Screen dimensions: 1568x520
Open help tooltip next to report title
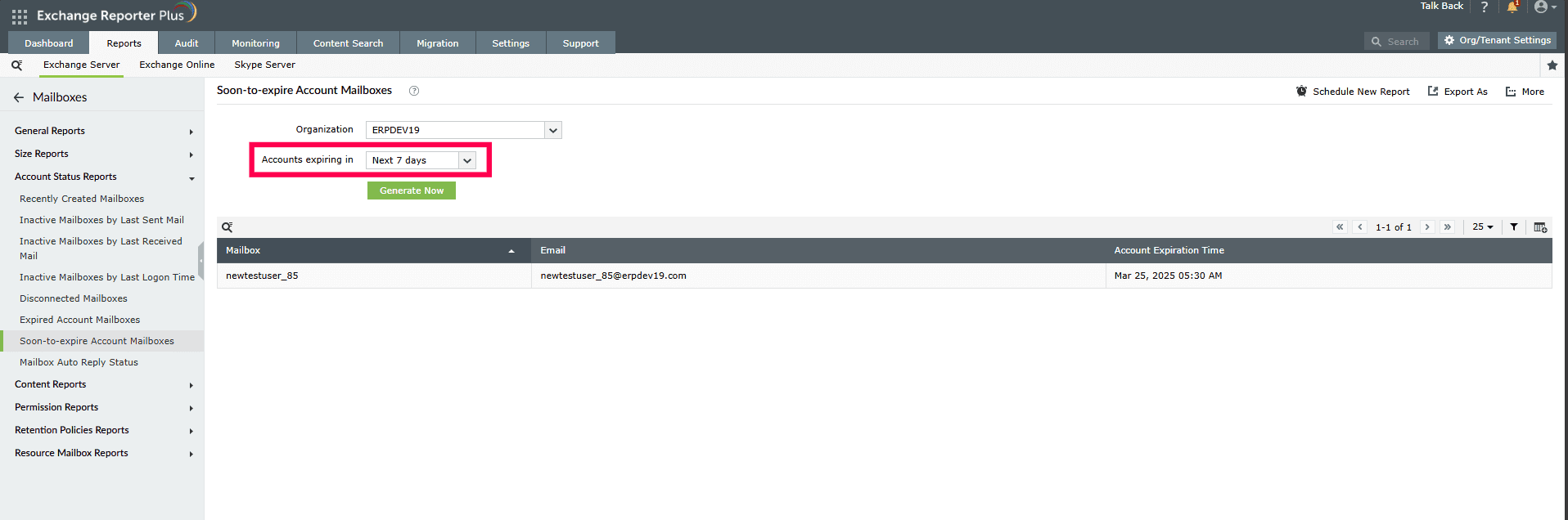pyautogui.click(x=414, y=91)
